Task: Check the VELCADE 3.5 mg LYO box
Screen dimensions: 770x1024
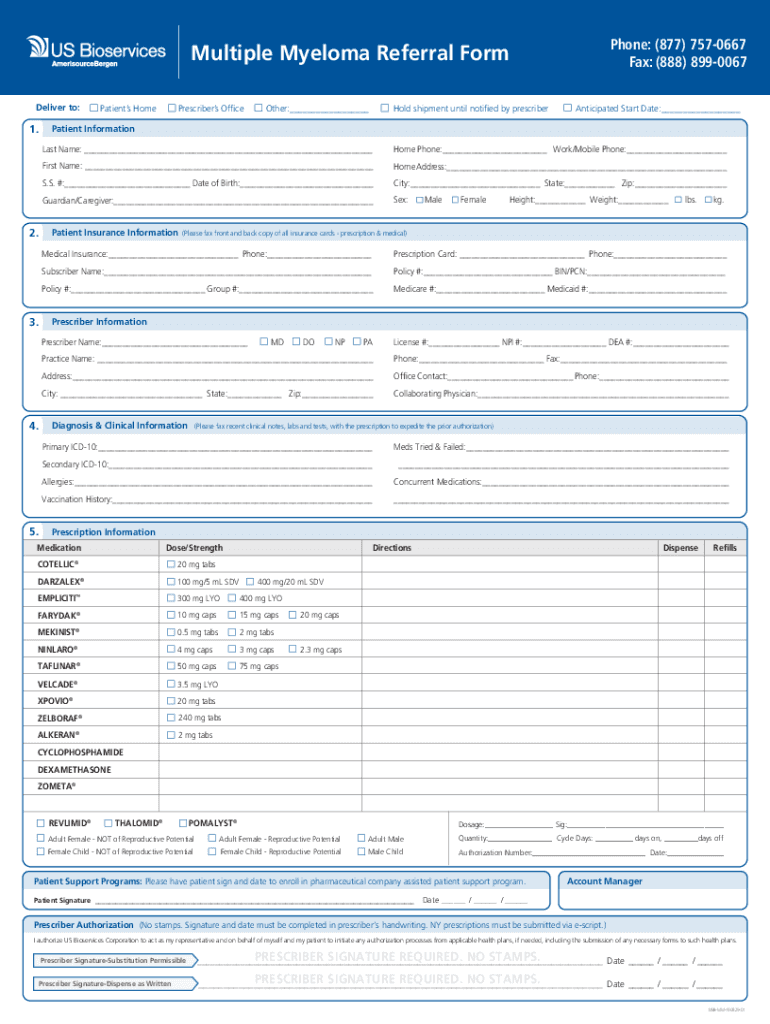Action: point(170,684)
